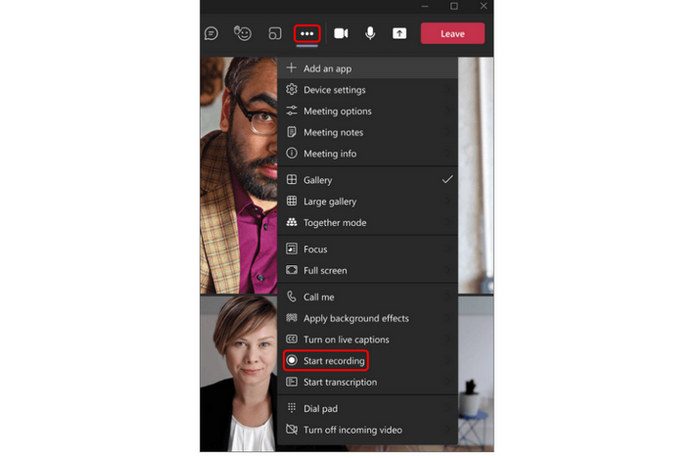Turn off incoming video
The height and width of the screenshot is (458, 700).
(367, 430)
